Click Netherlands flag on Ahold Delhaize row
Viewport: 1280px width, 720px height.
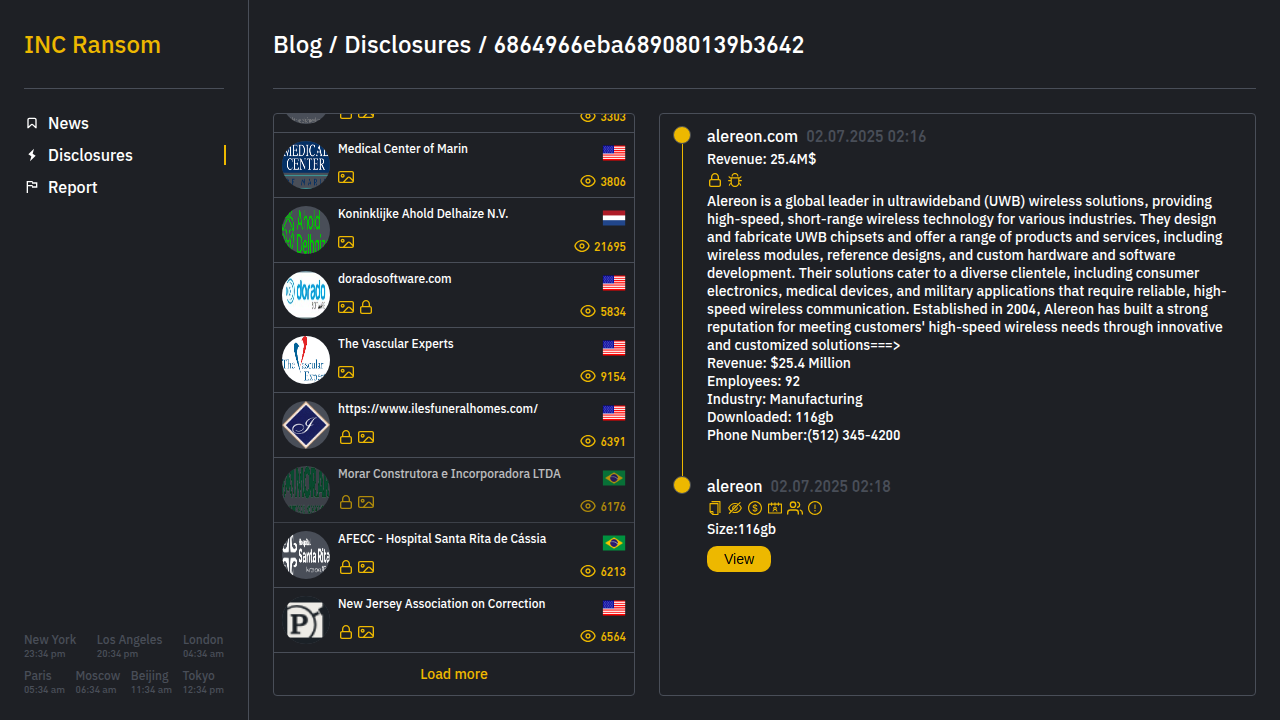614,218
